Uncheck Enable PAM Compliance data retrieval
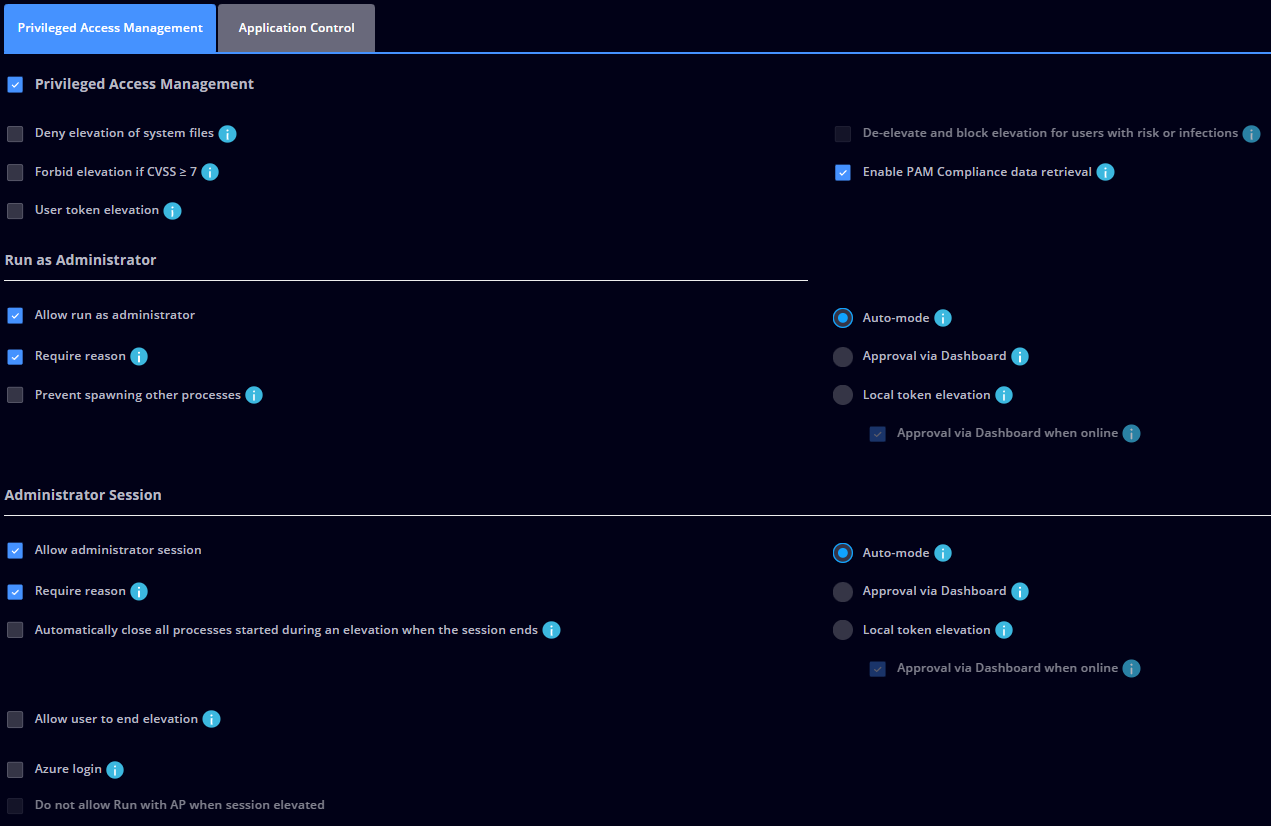This screenshot has height=826, width=1271. pos(843,173)
